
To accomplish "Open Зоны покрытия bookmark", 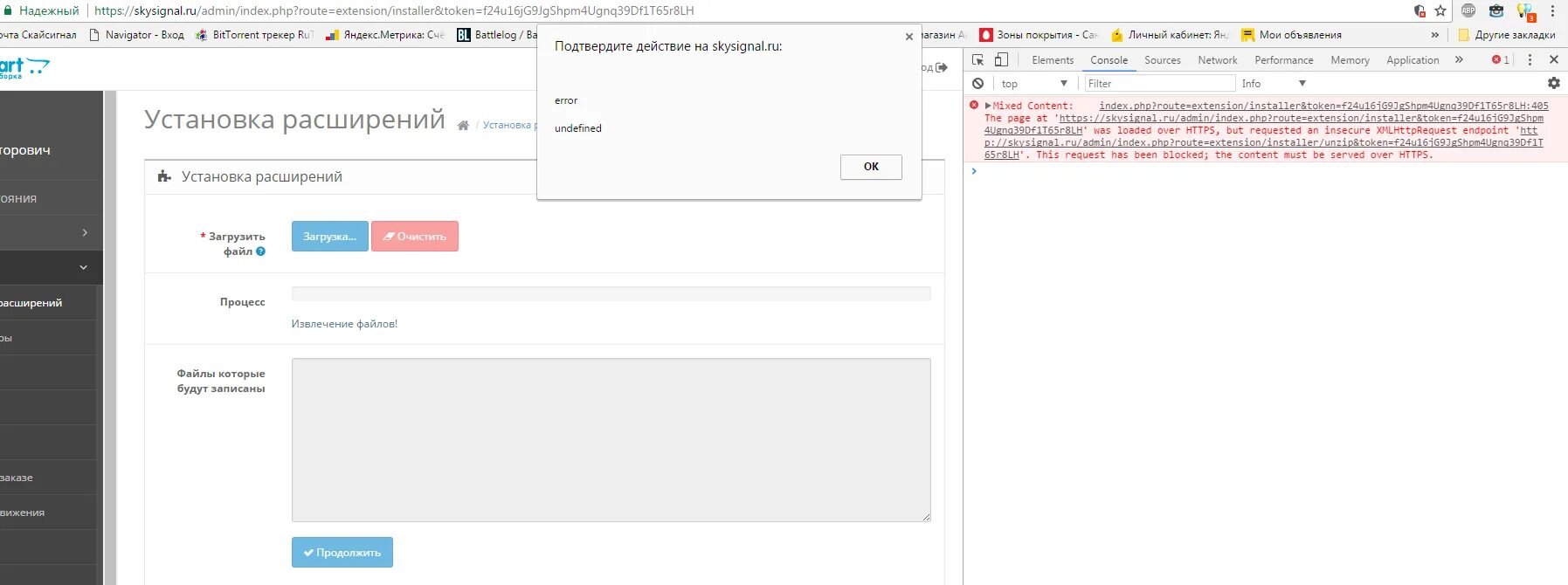I will pos(1039,35).
